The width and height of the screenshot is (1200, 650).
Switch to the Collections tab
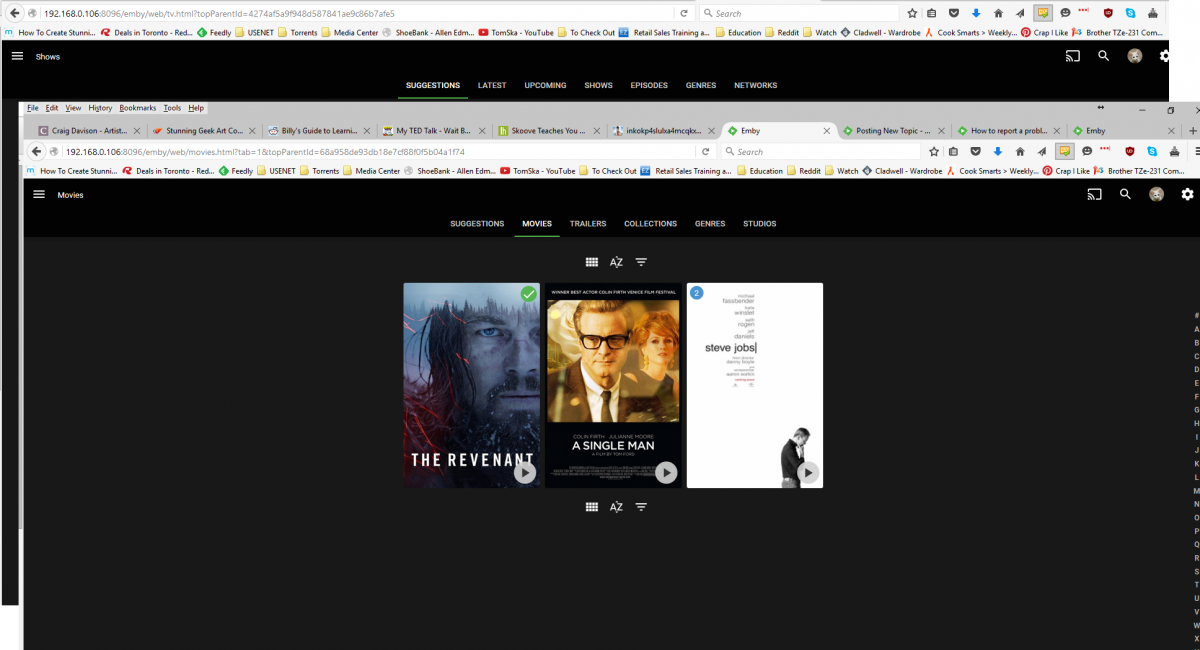point(650,224)
